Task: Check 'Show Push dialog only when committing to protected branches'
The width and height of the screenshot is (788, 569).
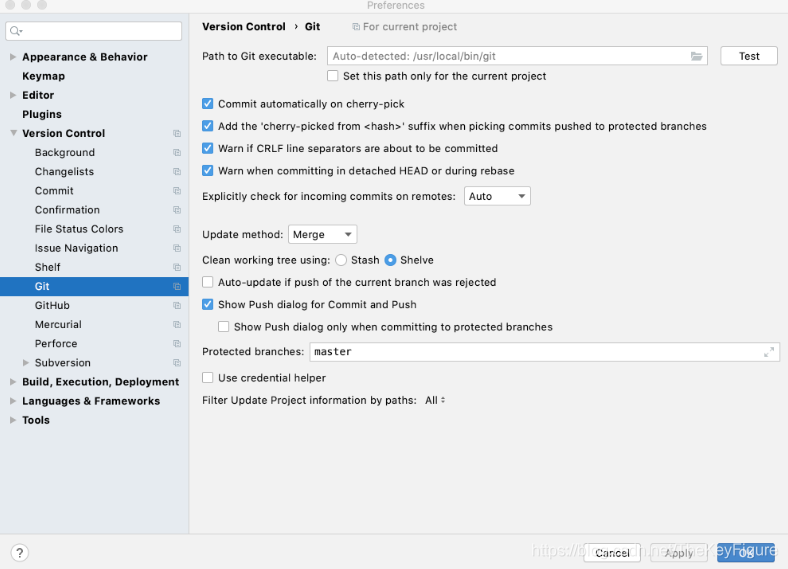Action: [224, 327]
